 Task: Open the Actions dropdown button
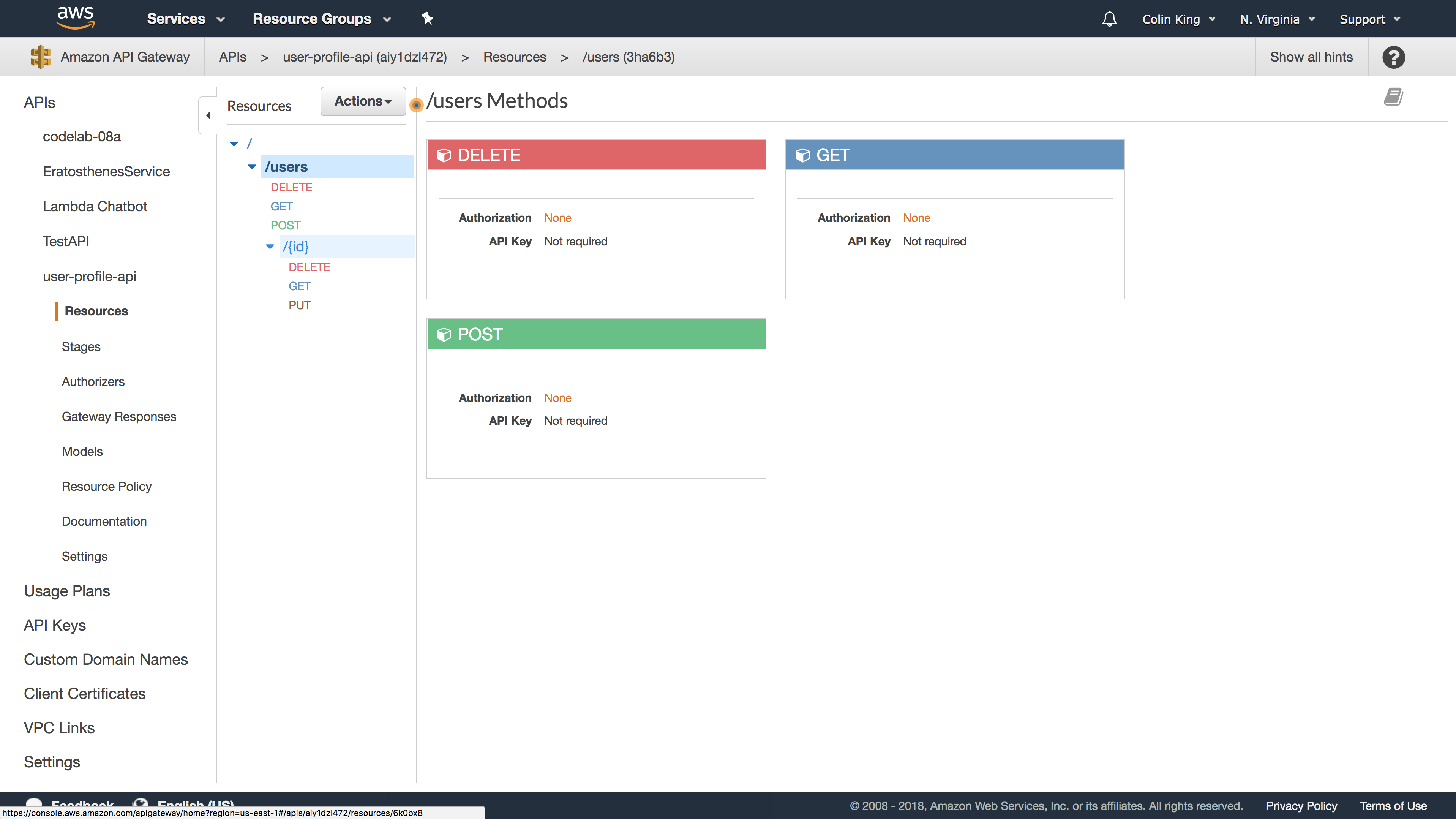click(363, 101)
